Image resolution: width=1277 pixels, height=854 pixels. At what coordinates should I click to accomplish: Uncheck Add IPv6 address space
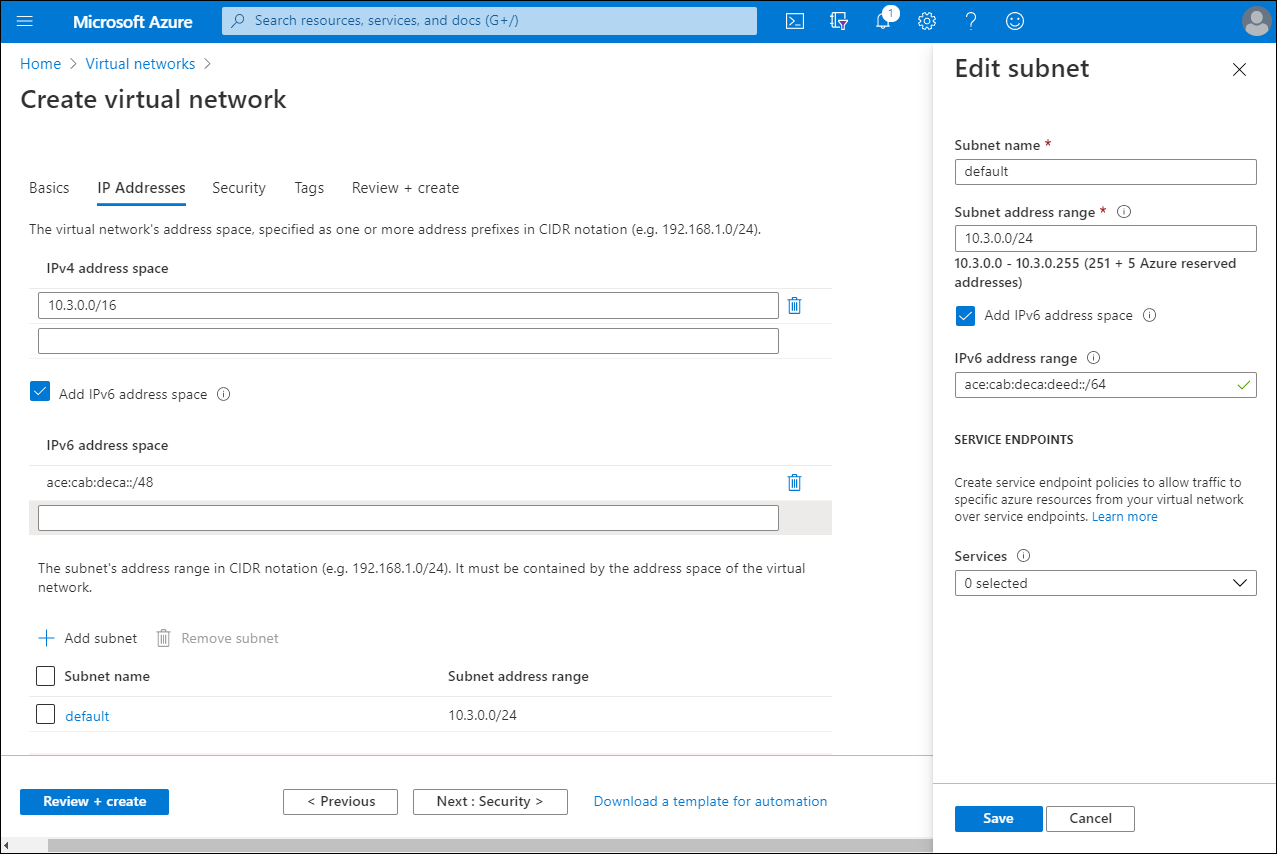click(39, 391)
